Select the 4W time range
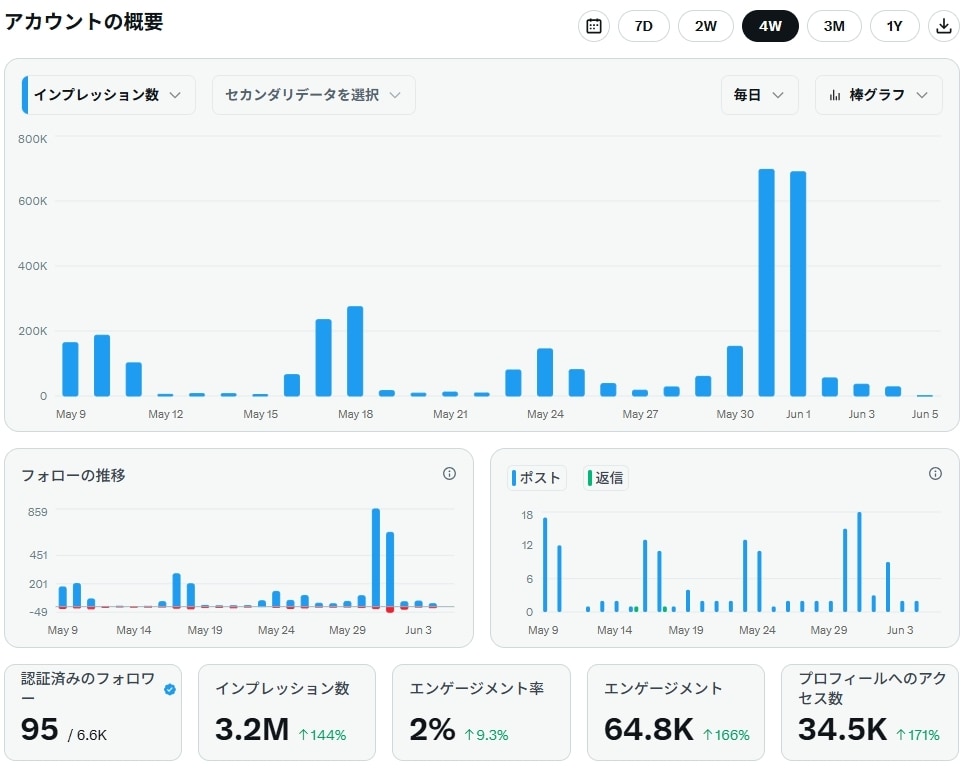The height and width of the screenshot is (768, 967). click(x=770, y=26)
